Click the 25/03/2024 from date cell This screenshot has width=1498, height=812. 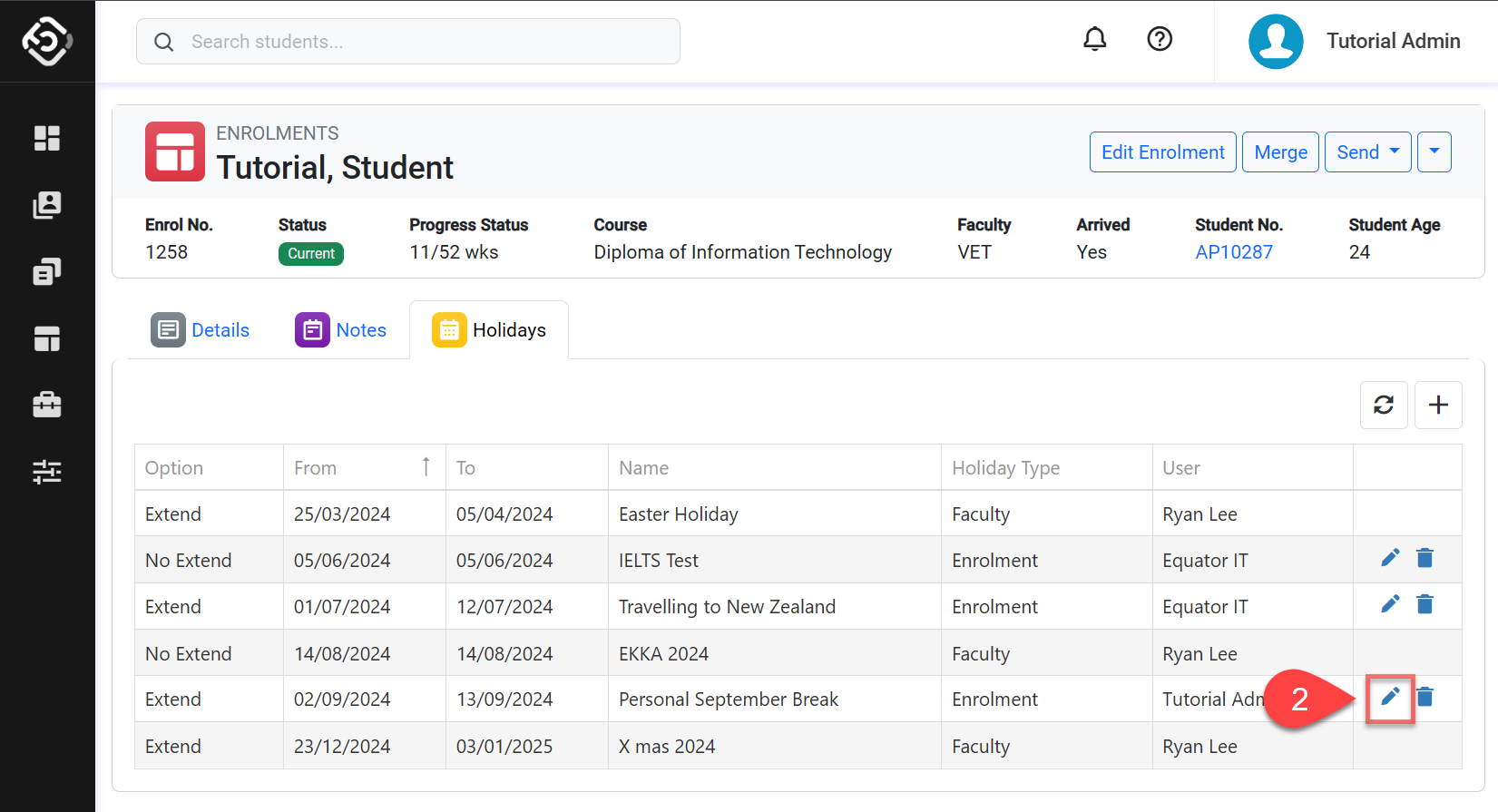(x=365, y=514)
